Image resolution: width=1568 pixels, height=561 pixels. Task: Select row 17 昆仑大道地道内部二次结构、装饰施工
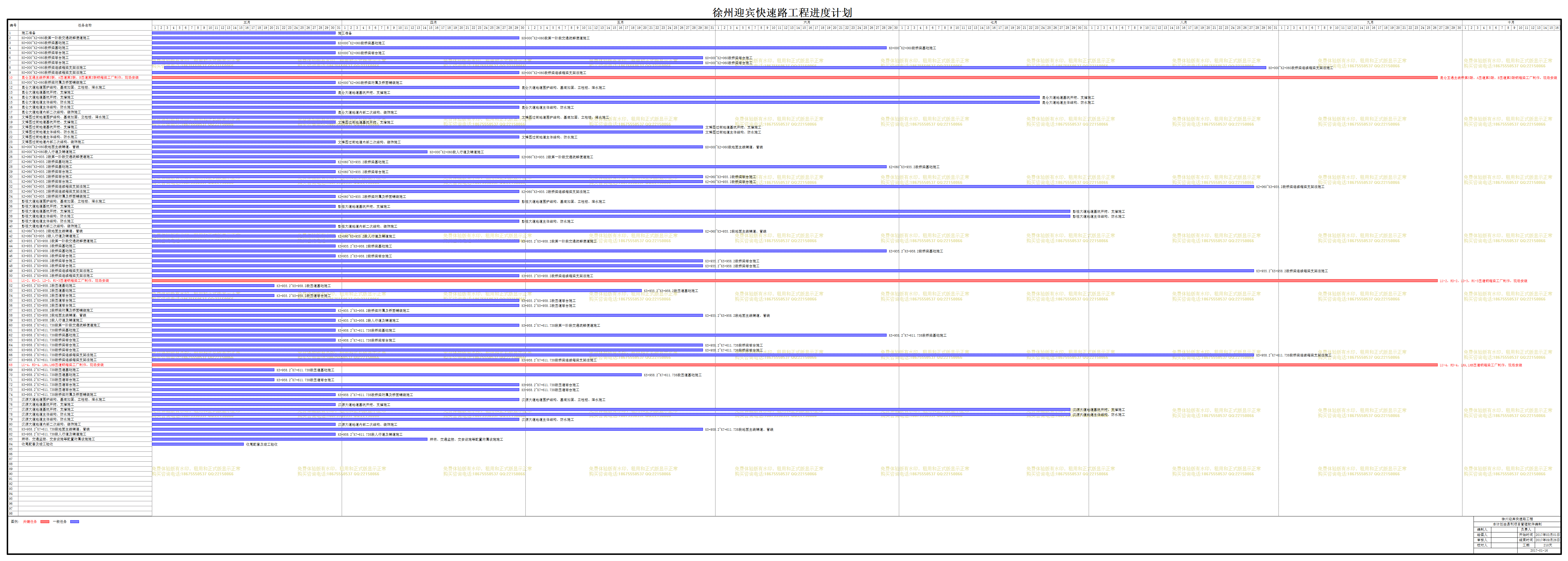click(80, 112)
